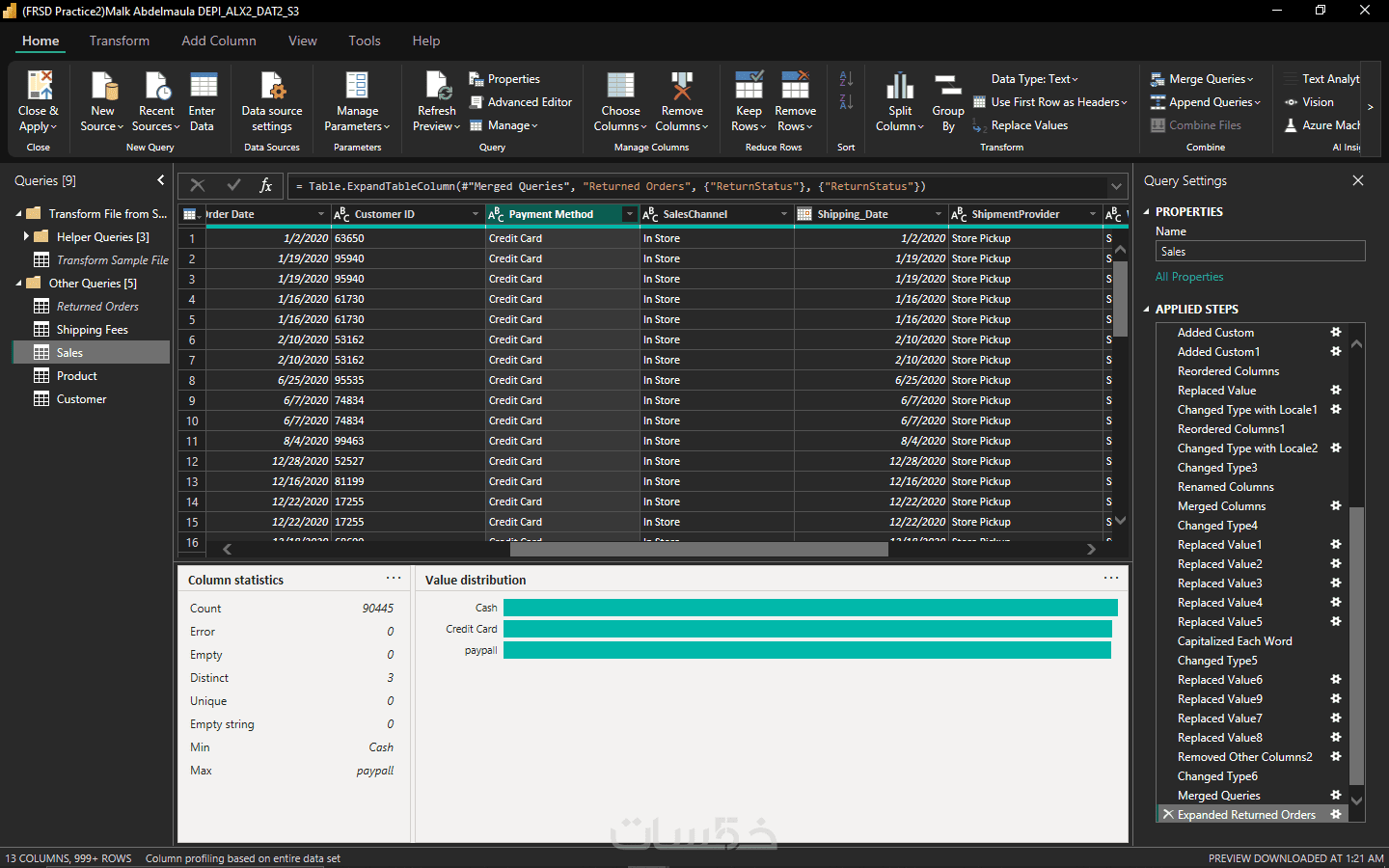Open the Manage query button

tap(504, 125)
